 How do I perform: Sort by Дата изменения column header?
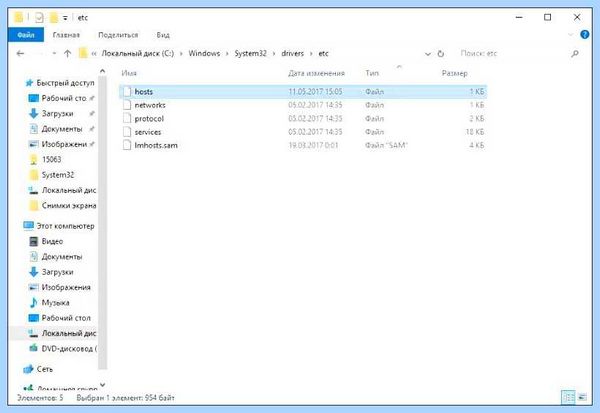click(316, 73)
